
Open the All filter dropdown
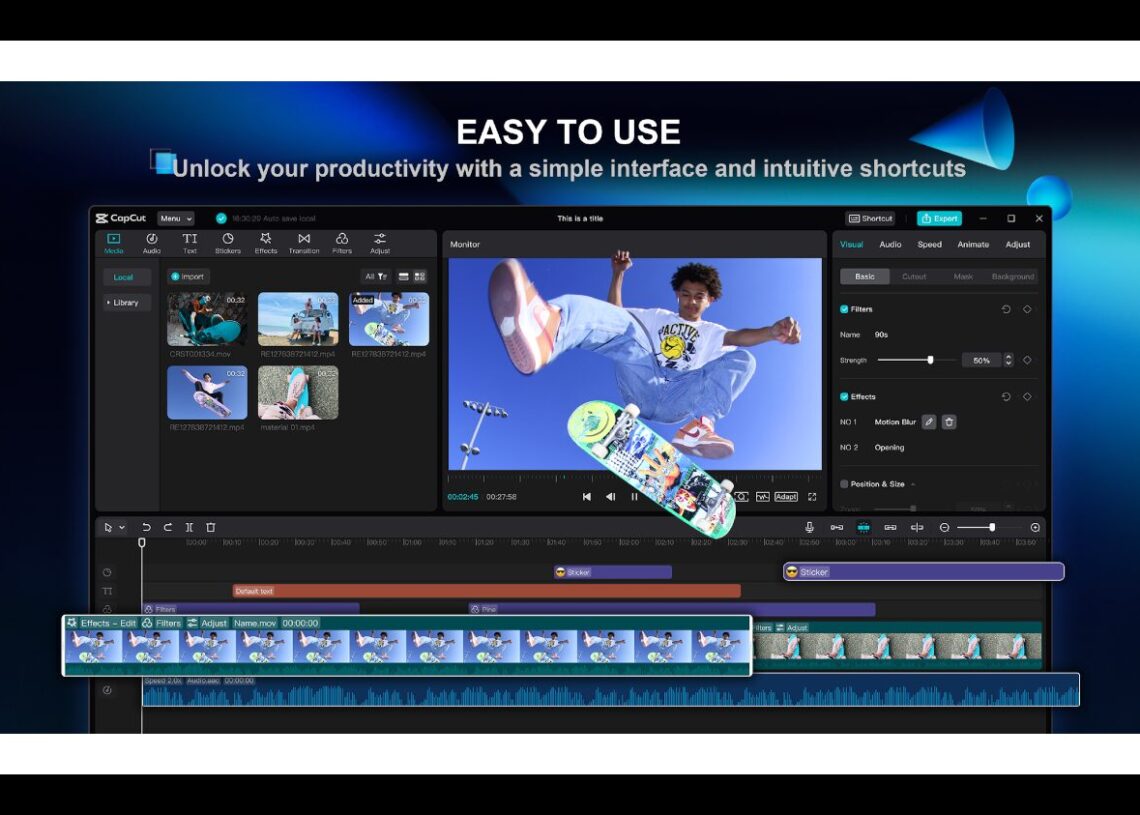click(x=376, y=276)
